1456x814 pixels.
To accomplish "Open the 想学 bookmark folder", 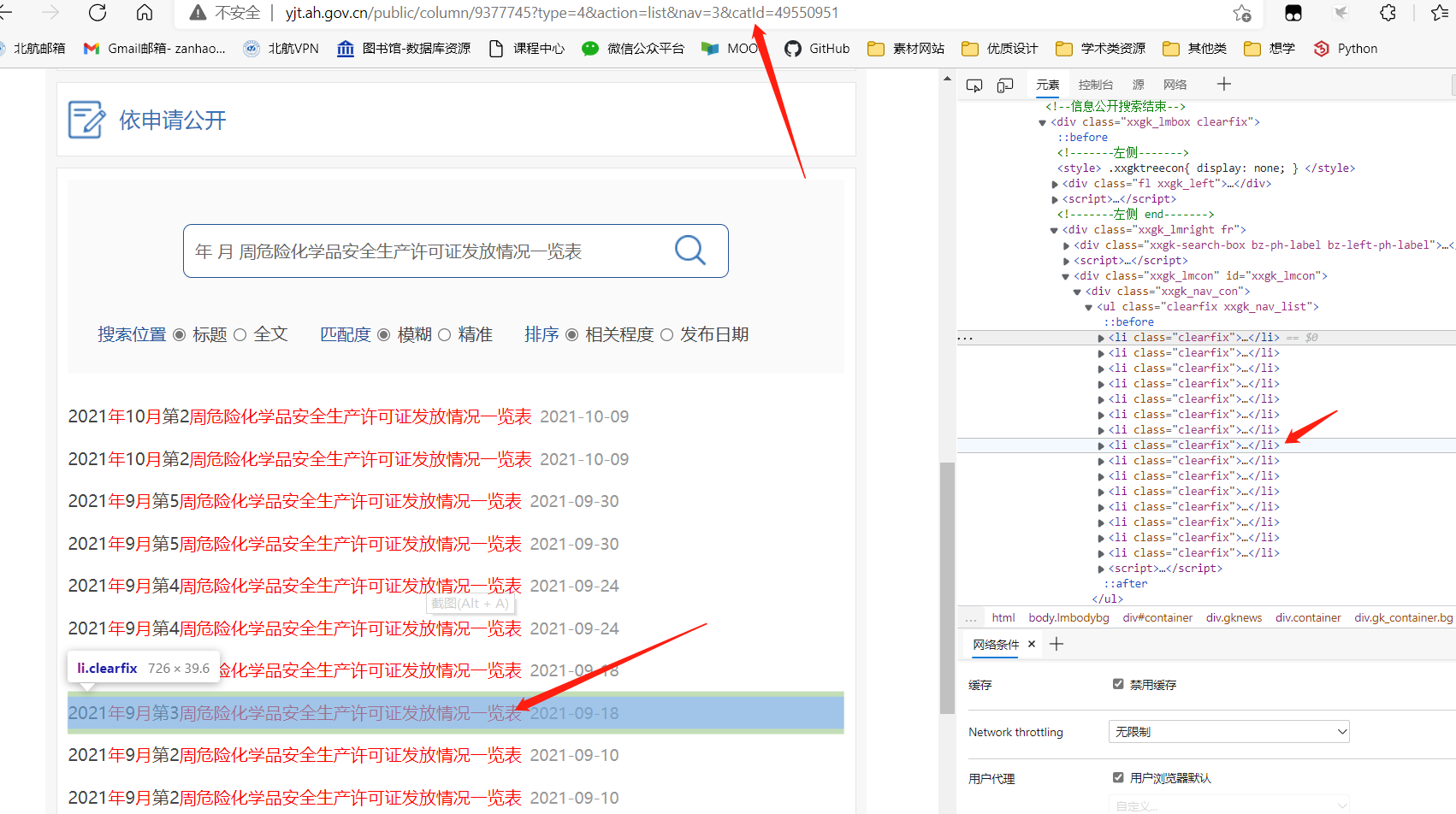I will click(1270, 49).
